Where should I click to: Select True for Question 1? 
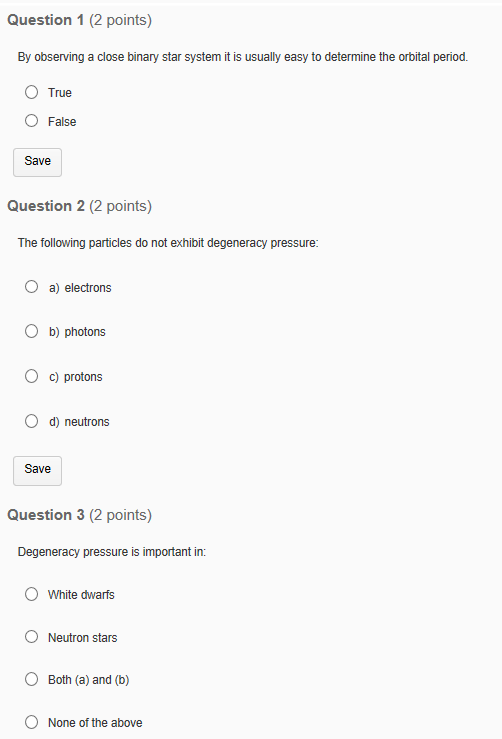tap(32, 92)
